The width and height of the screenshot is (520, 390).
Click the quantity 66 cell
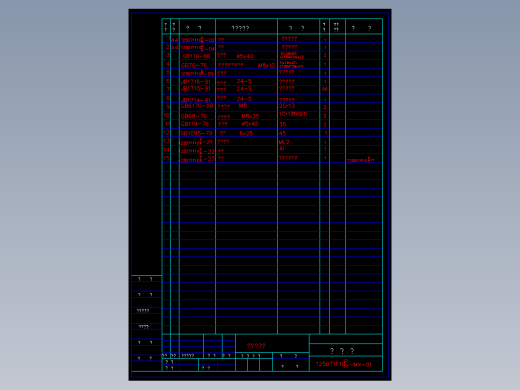pos(325,89)
